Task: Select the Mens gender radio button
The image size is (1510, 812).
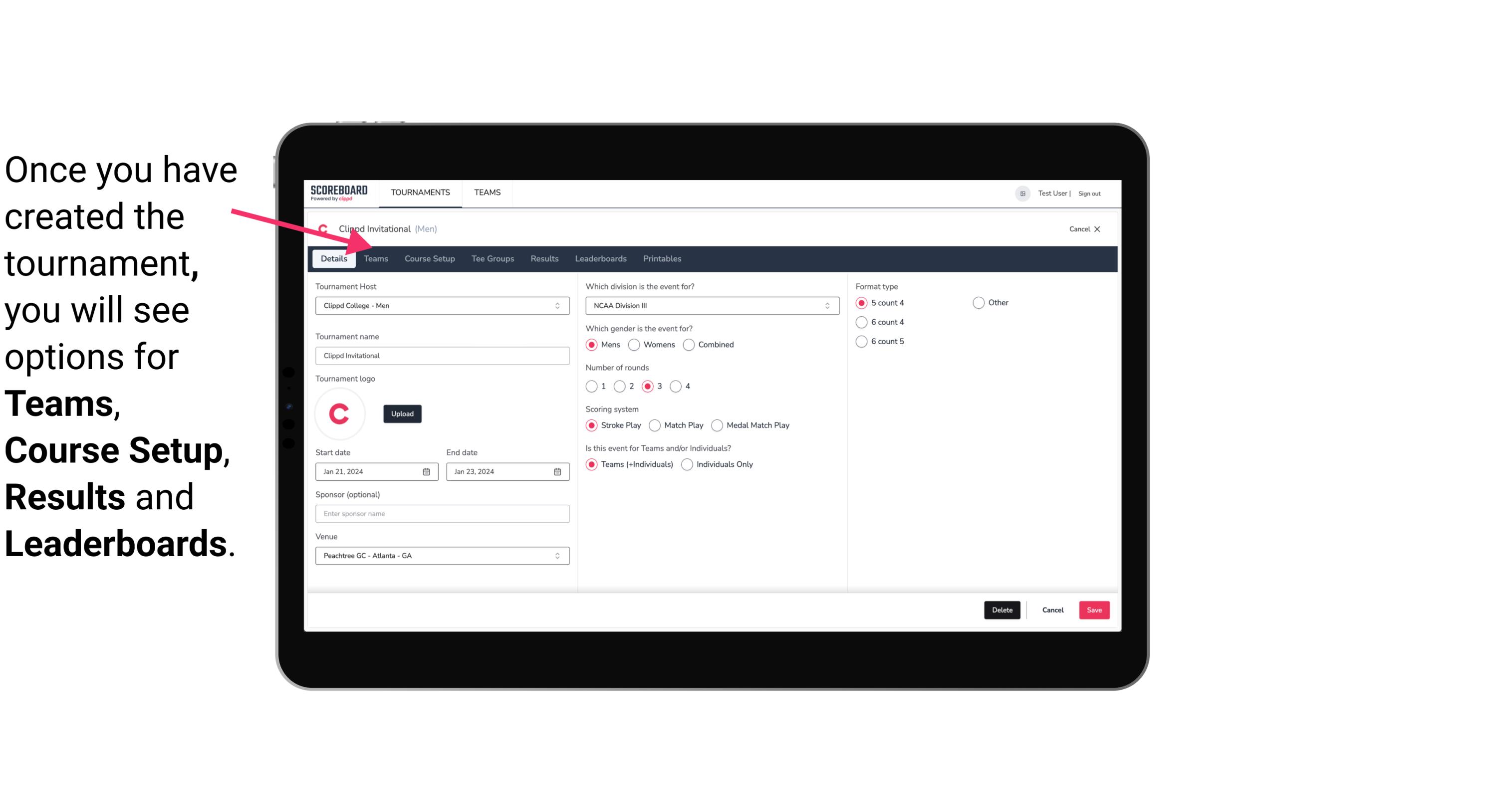Action: pyautogui.click(x=592, y=344)
